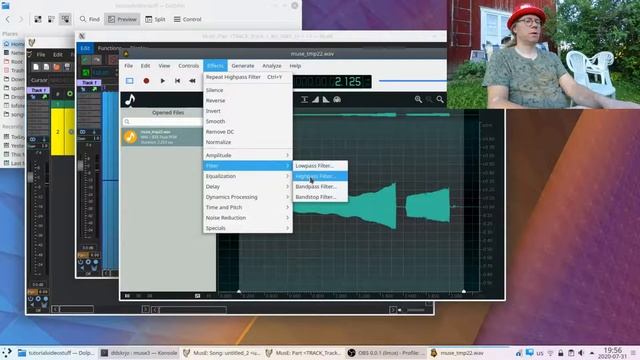
Task: Click the fade-out ramp icon
Action: coord(326,100)
